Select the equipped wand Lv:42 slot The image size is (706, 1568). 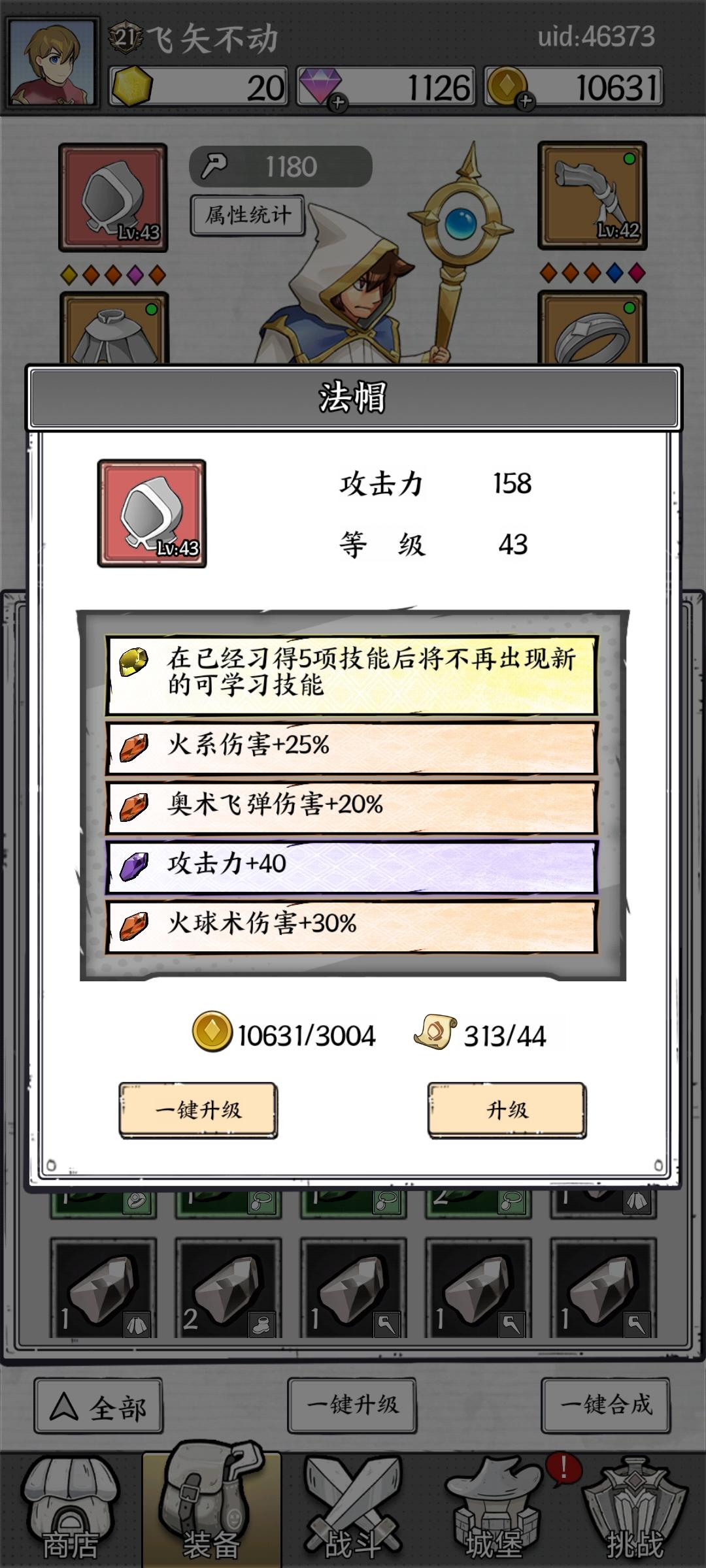[x=592, y=196]
